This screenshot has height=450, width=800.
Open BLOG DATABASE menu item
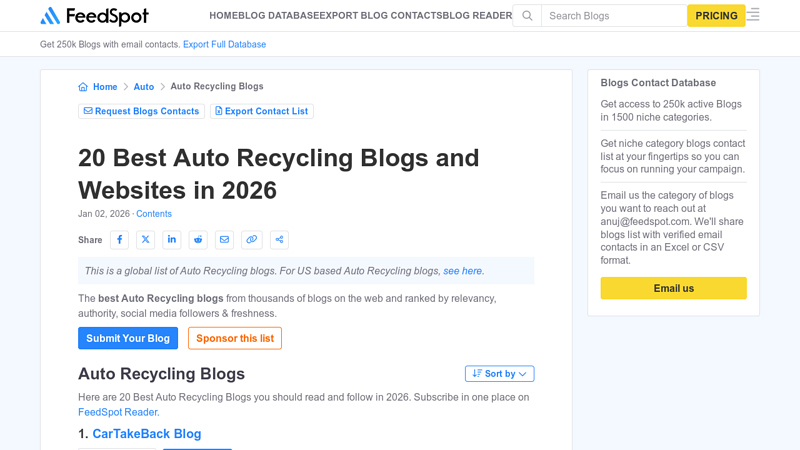pyautogui.click(x=279, y=16)
